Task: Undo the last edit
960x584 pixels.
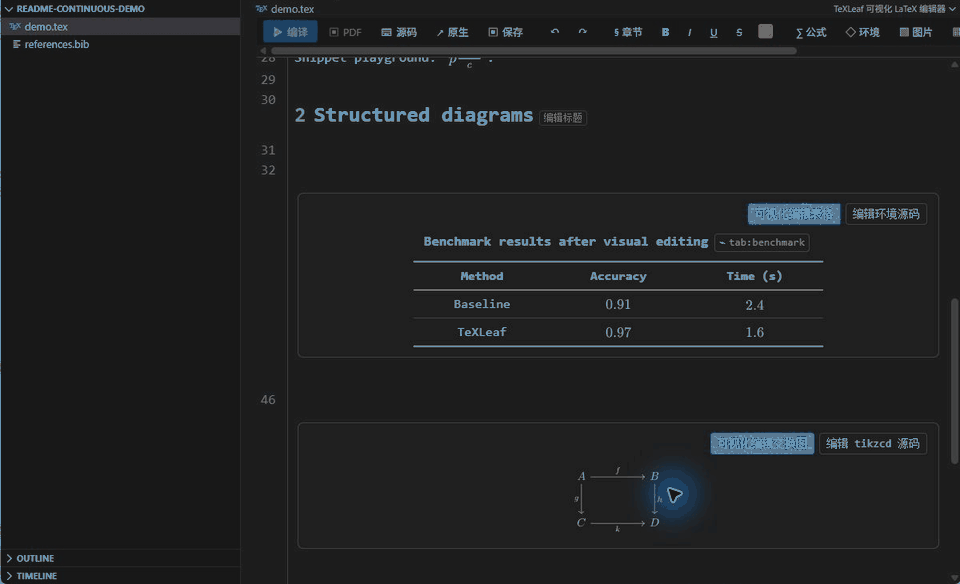Action: tap(555, 32)
